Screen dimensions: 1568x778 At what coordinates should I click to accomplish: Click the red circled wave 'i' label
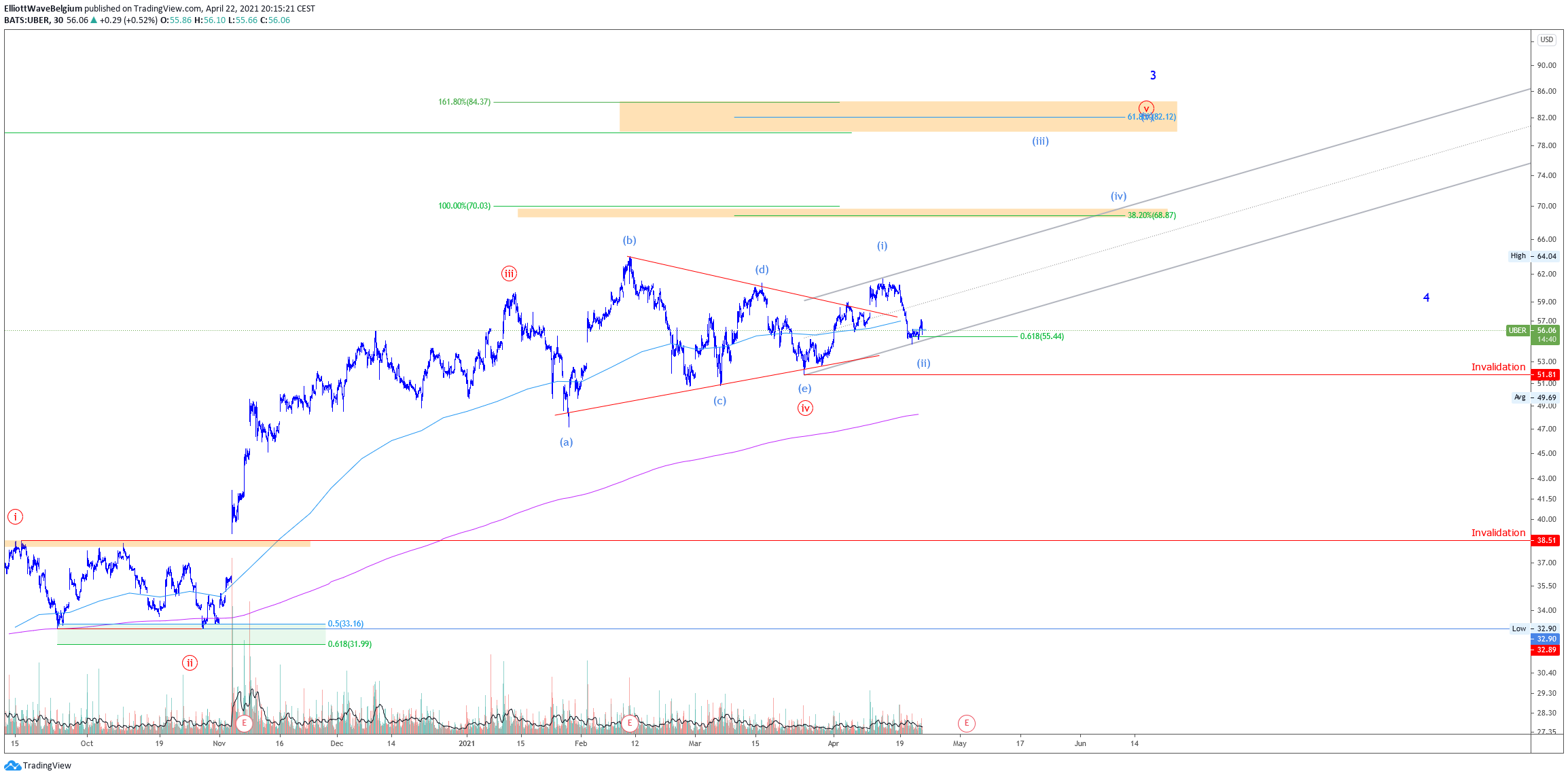pyautogui.click(x=15, y=517)
